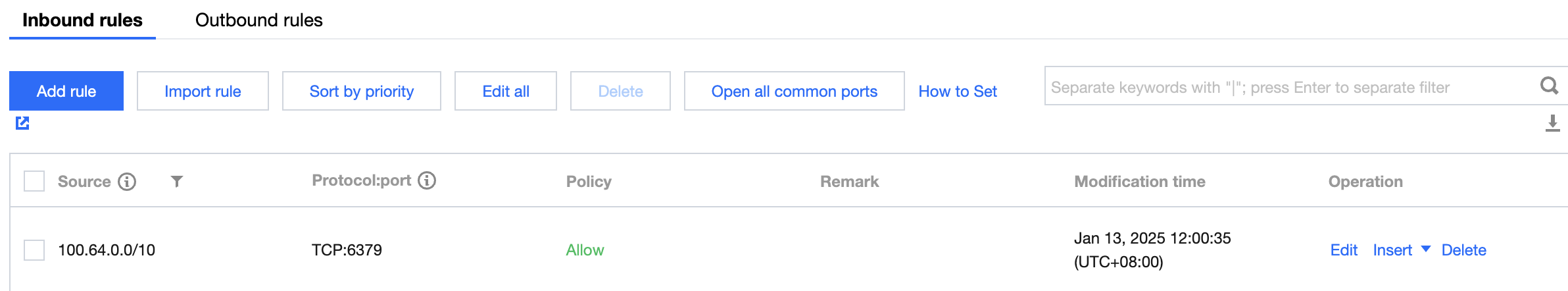The width and height of the screenshot is (1568, 291).
Task: Click Sort by priority button
Action: point(361,91)
